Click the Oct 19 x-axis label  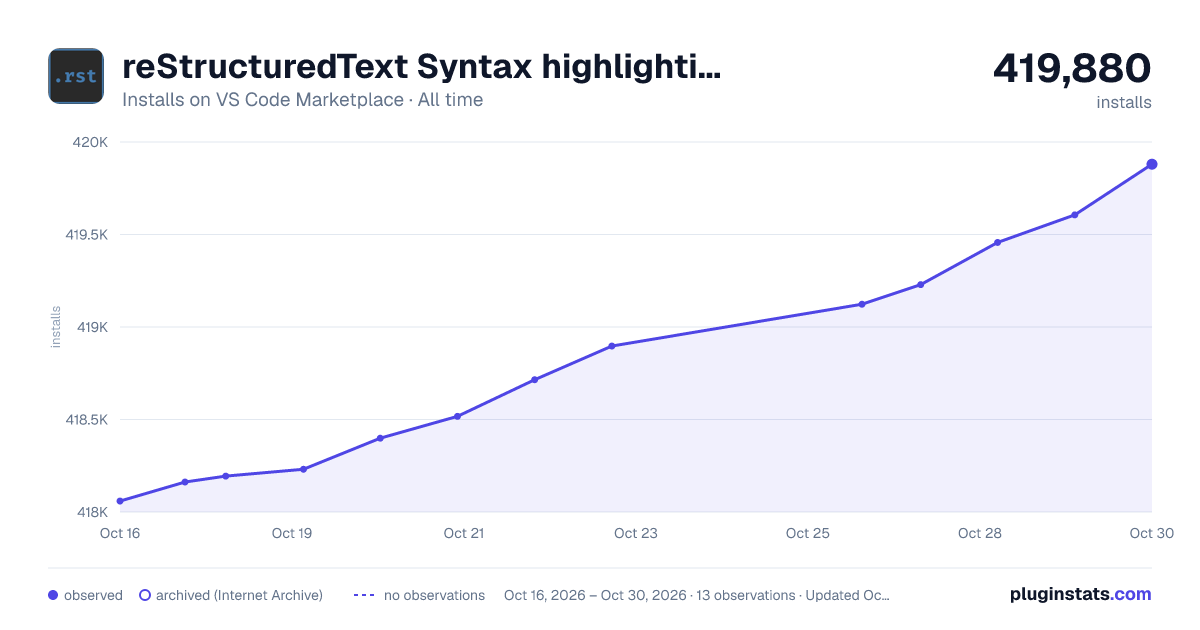click(292, 533)
